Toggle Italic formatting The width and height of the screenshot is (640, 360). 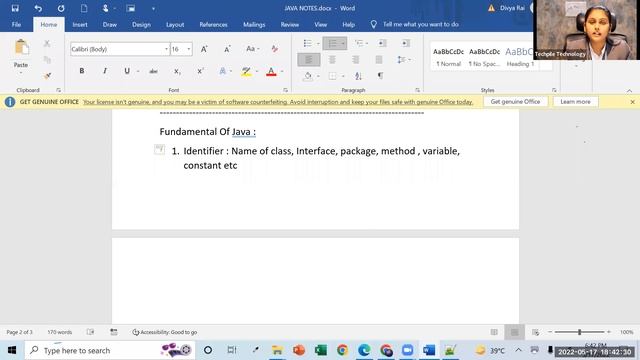[104, 71]
